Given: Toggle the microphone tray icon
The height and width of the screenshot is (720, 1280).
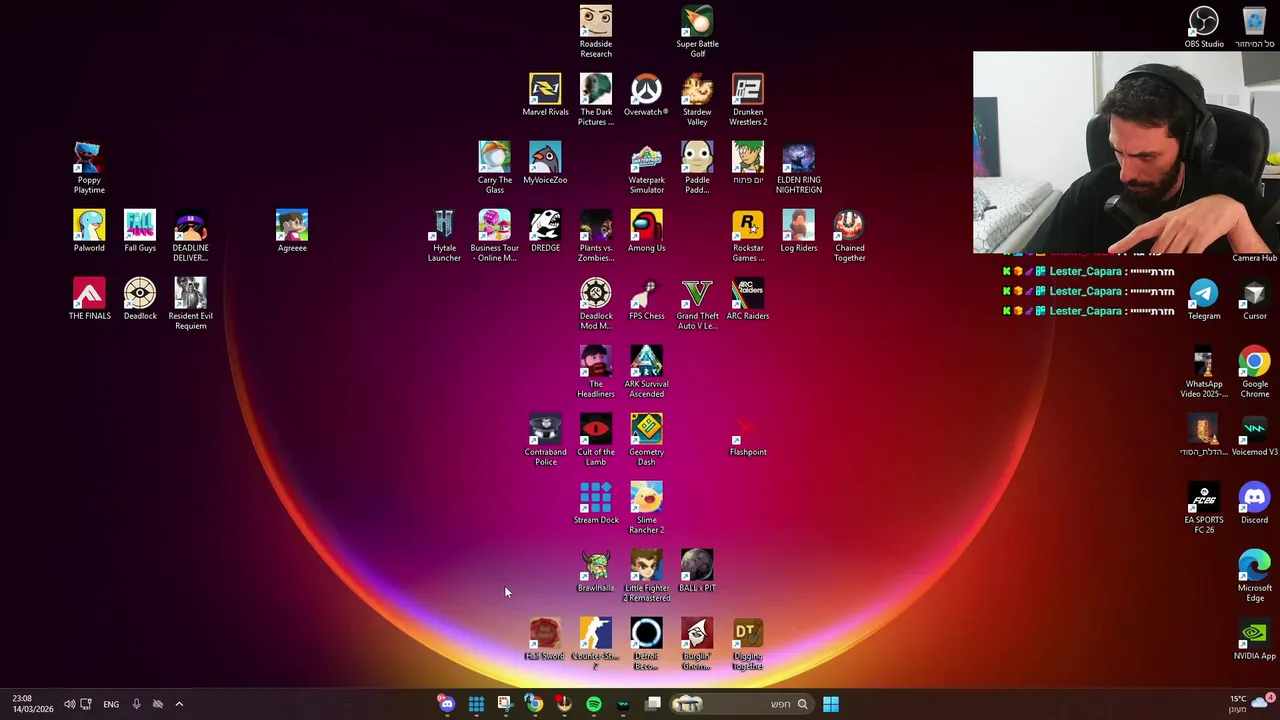Looking at the screenshot, I should pyautogui.click(x=136, y=704).
